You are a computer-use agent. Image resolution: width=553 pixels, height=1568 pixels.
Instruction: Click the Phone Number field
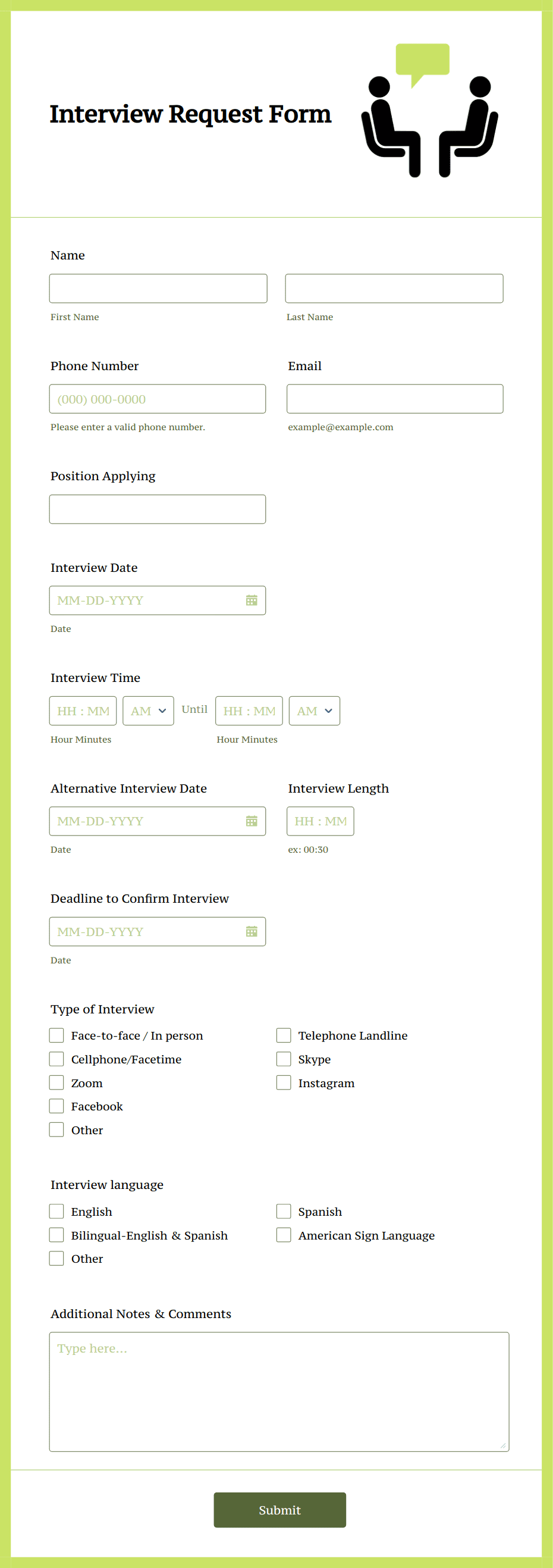[158, 399]
